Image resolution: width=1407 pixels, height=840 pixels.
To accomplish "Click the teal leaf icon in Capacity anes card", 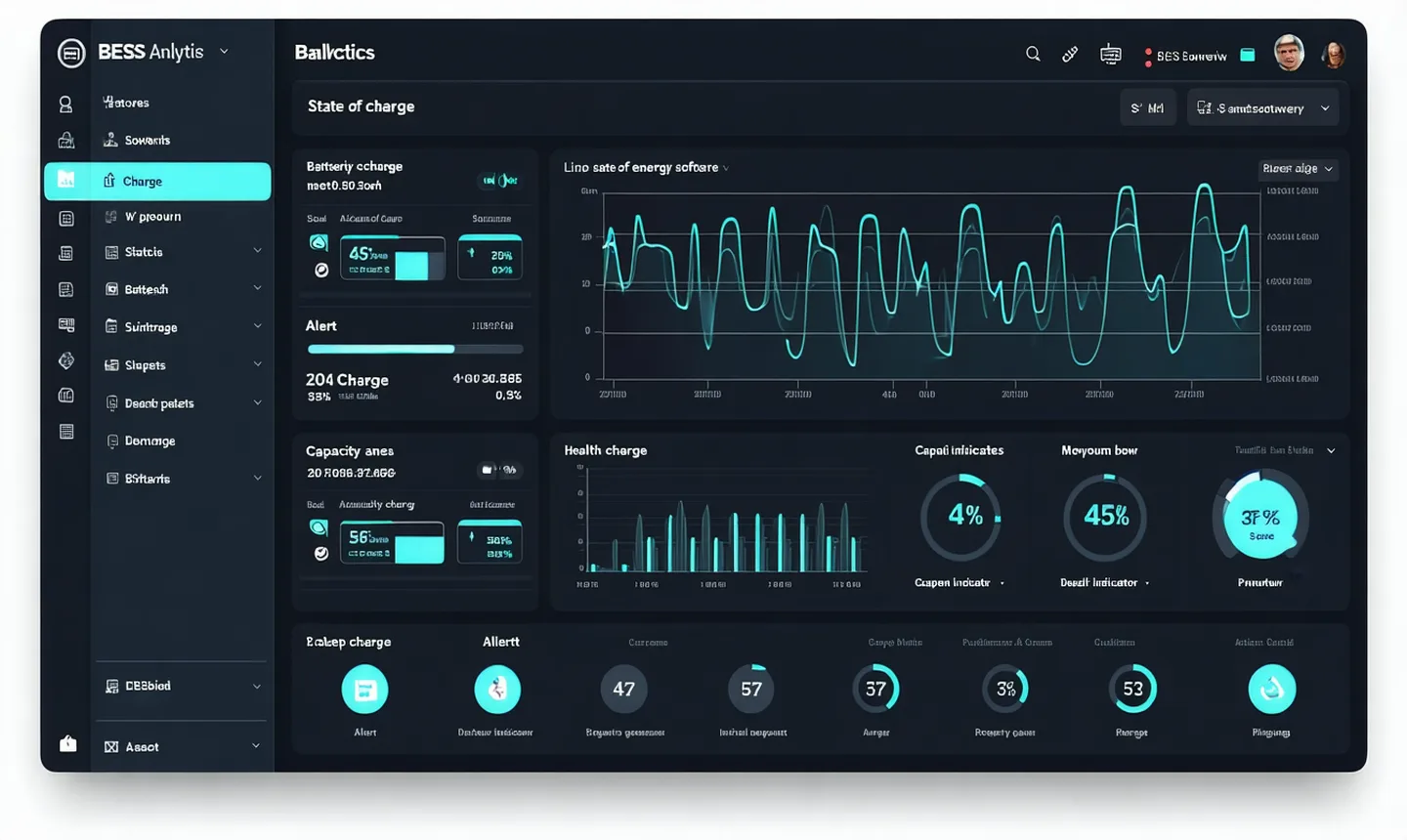I will click(319, 527).
